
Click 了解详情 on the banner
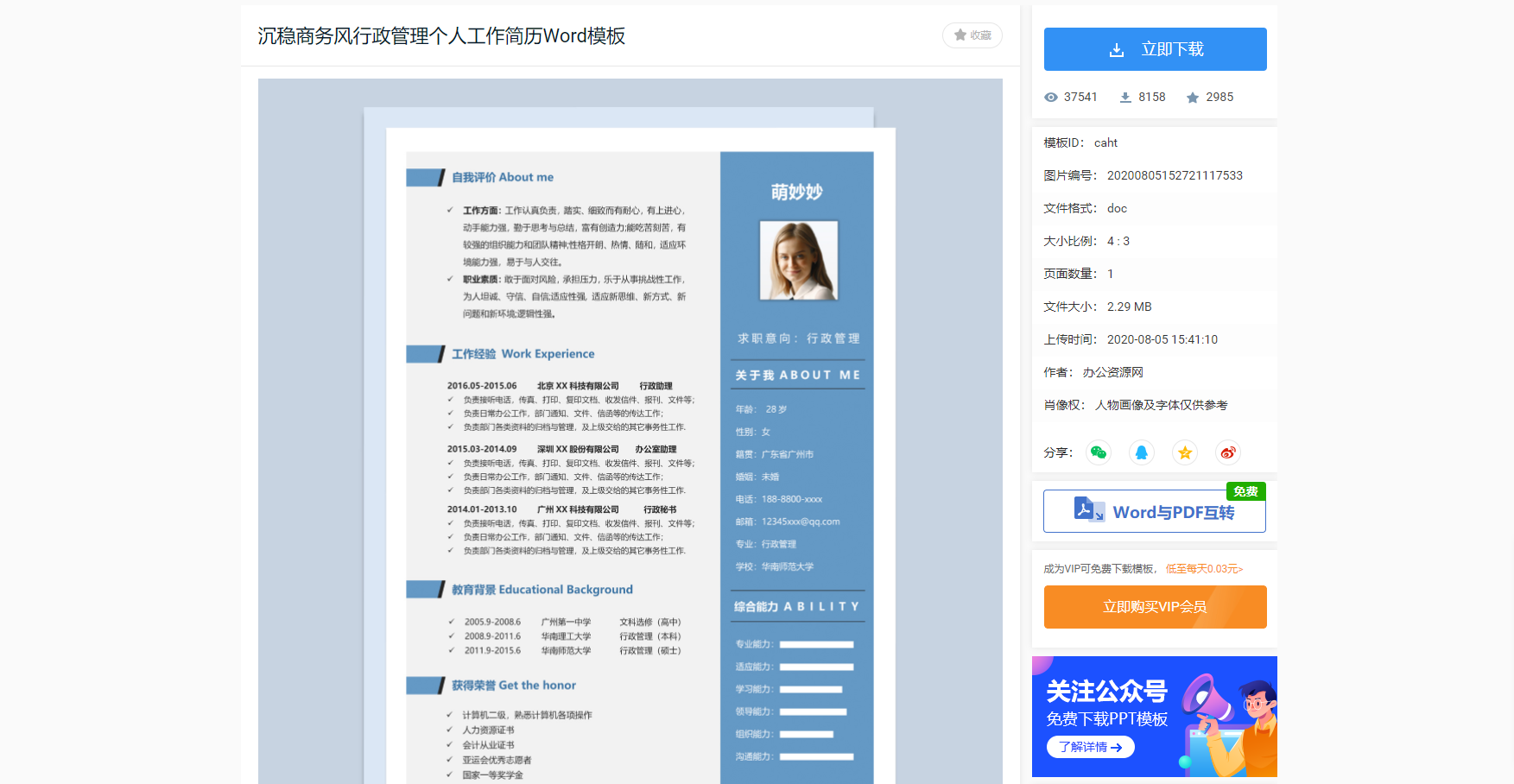tap(1090, 747)
